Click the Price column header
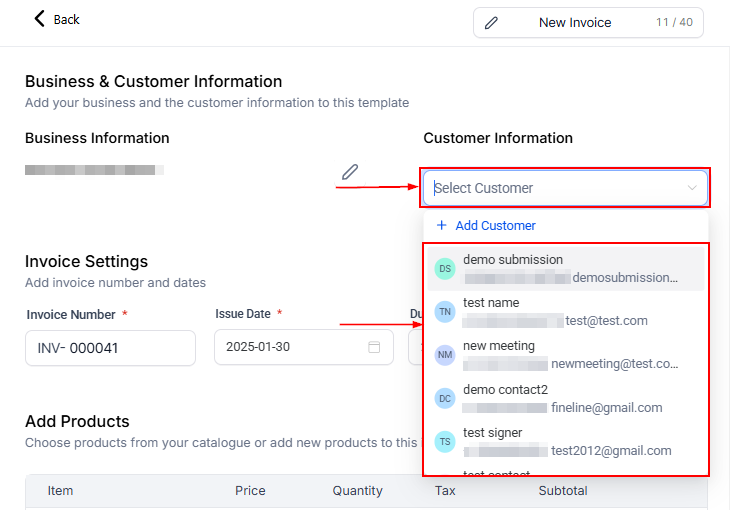 click(x=250, y=491)
